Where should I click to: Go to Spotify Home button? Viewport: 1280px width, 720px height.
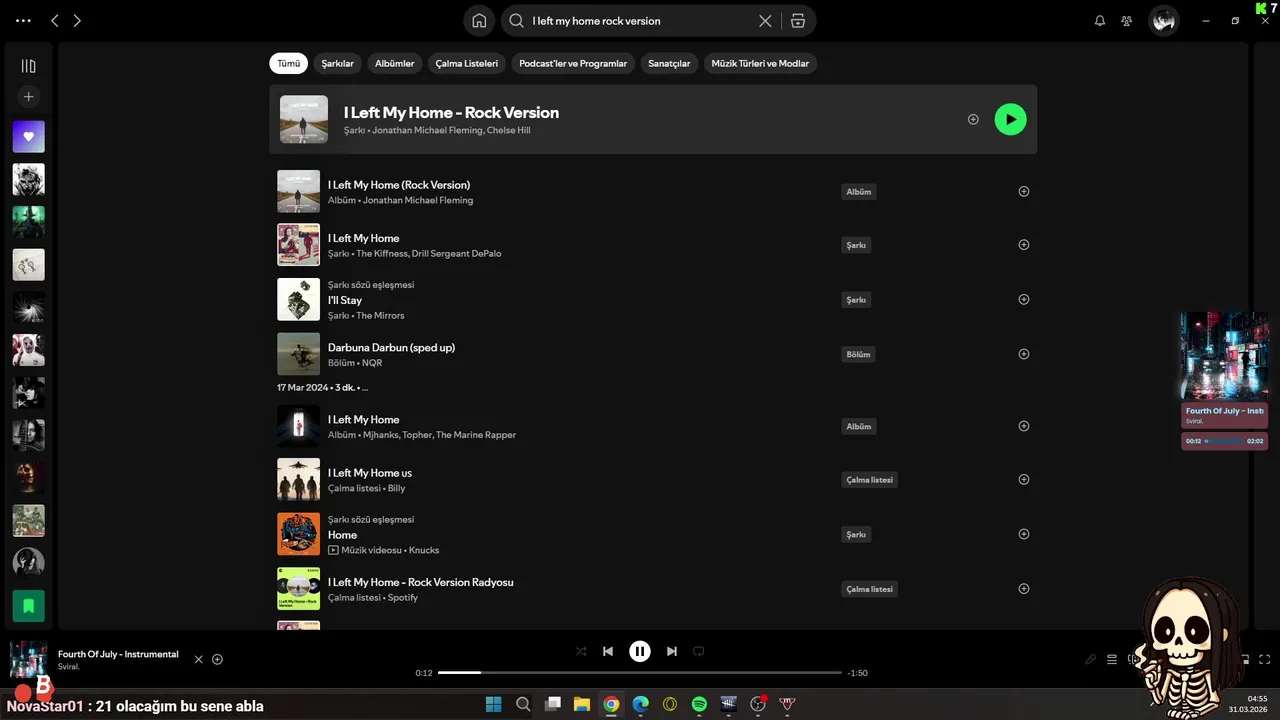point(479,21)
